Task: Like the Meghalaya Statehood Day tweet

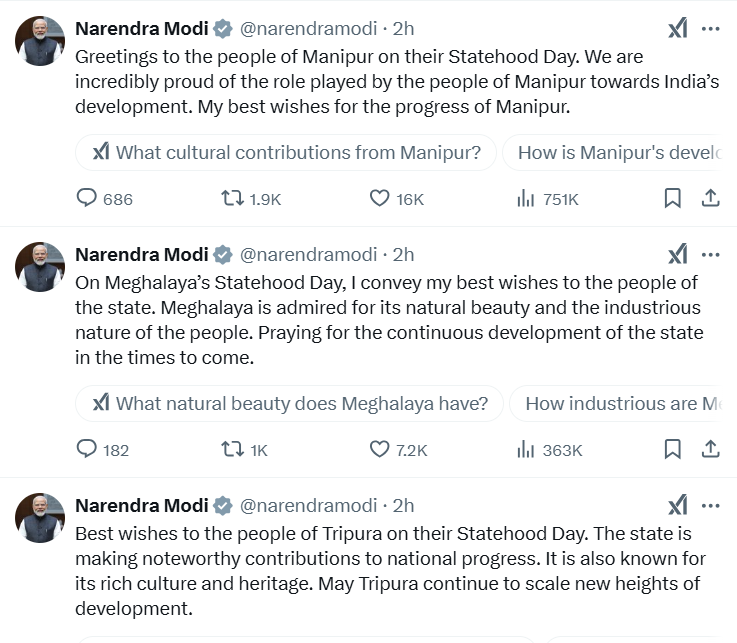Action: 380,450
